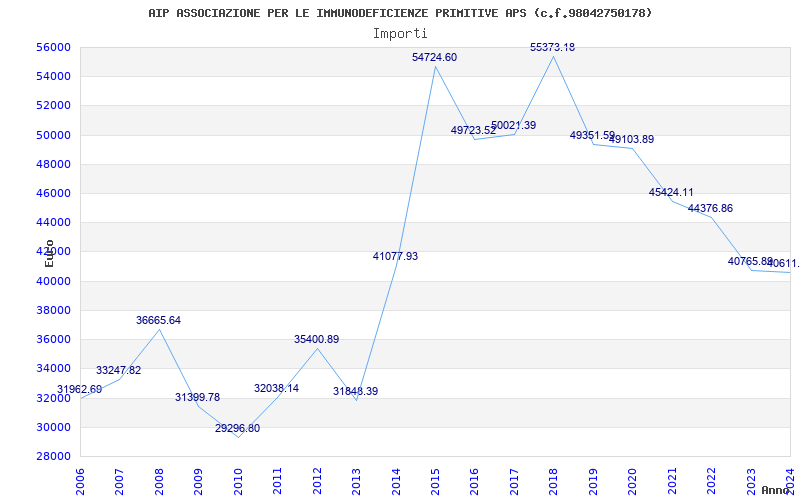Image resolution: width=800 pixels, height=500 pixels.
Task: Click the 50021.39 value label
Action: (x=513, y=126)
